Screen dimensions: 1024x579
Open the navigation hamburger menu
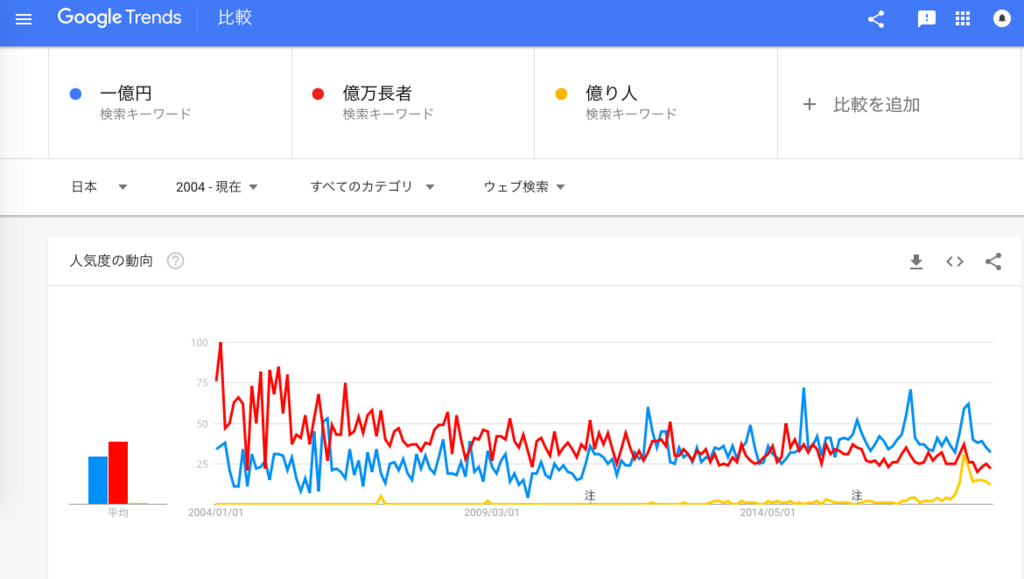click(x=23, y=17)
